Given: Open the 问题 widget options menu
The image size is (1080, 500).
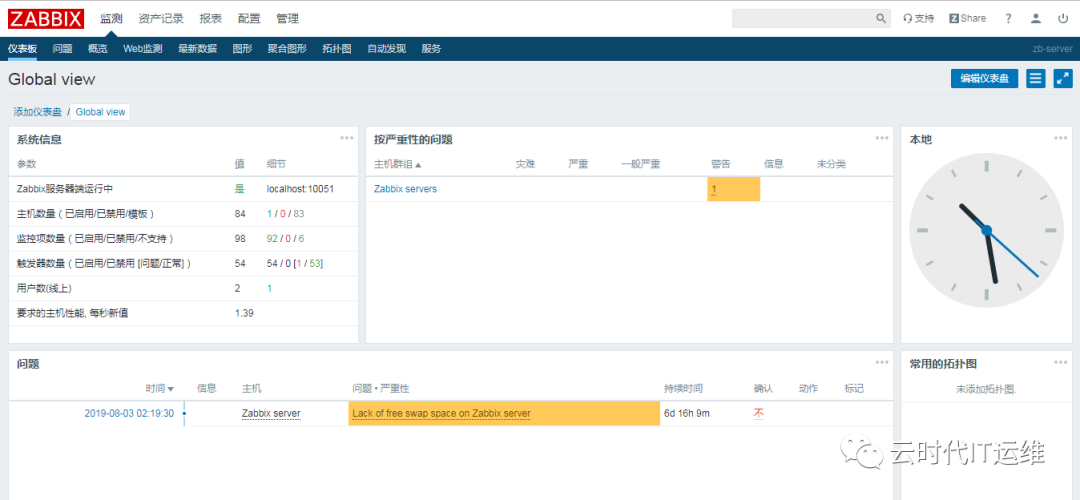Looking at the screenshot, I should click(882, 362).
